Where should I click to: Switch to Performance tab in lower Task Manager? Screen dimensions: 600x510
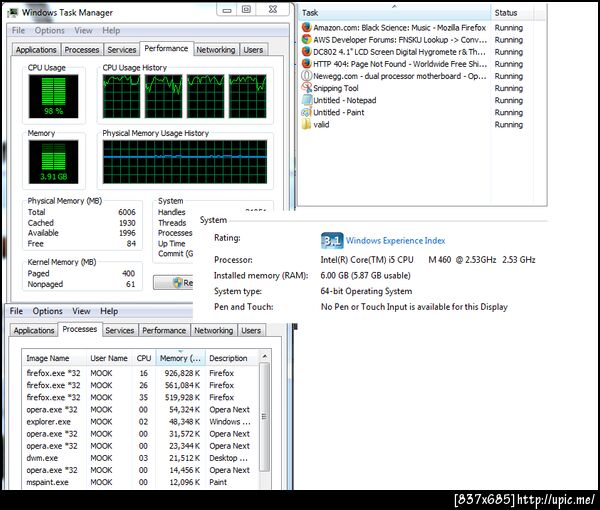click(x=164, y=330)
